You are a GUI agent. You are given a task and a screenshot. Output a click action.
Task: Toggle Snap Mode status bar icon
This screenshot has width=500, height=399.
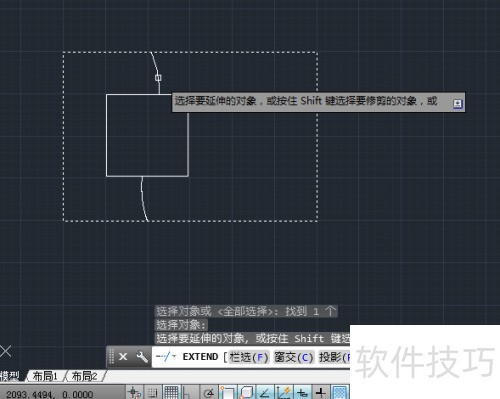[x=153, y=393]
